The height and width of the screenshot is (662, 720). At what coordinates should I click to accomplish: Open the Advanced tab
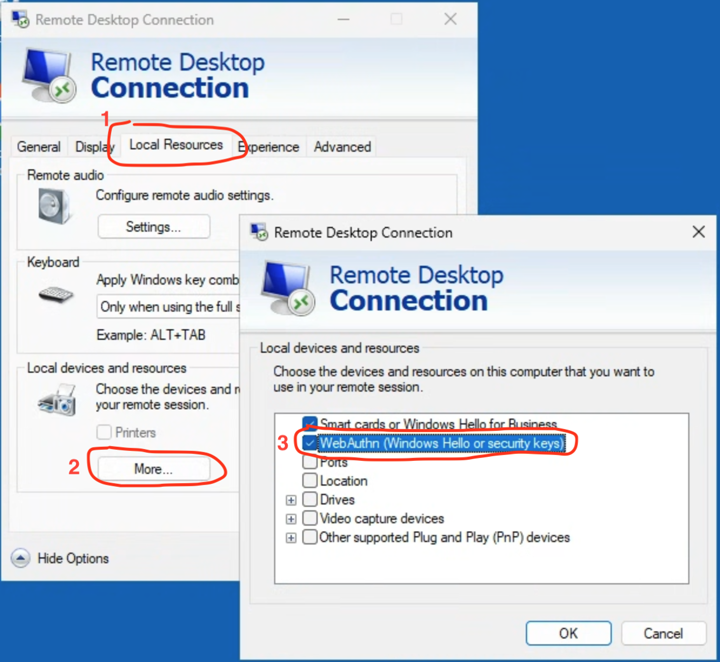[x=343, y=147]
